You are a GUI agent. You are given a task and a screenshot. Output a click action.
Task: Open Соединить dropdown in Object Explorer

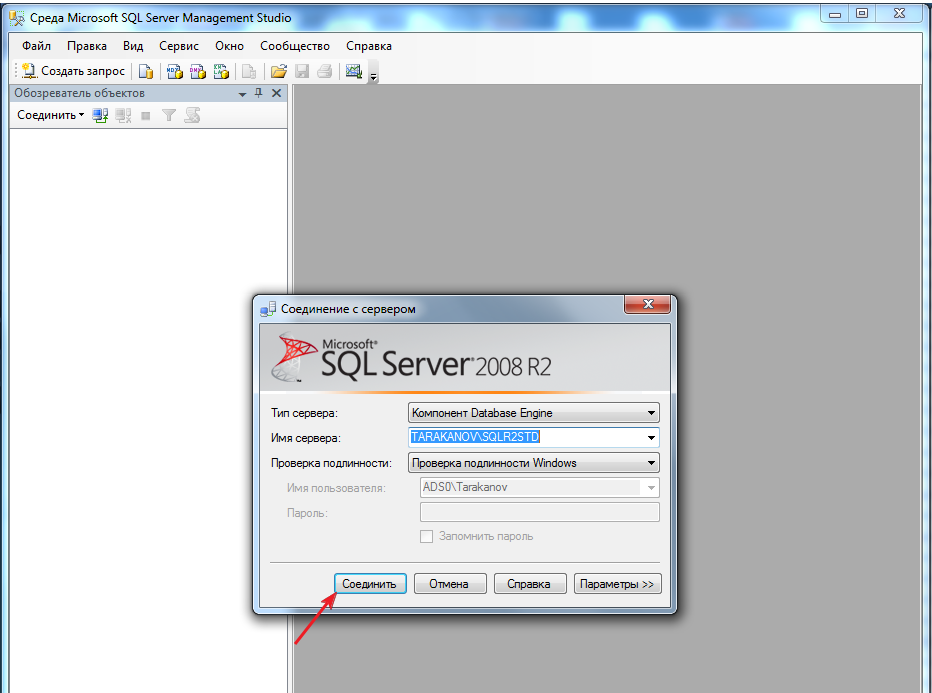click(51, 115)
